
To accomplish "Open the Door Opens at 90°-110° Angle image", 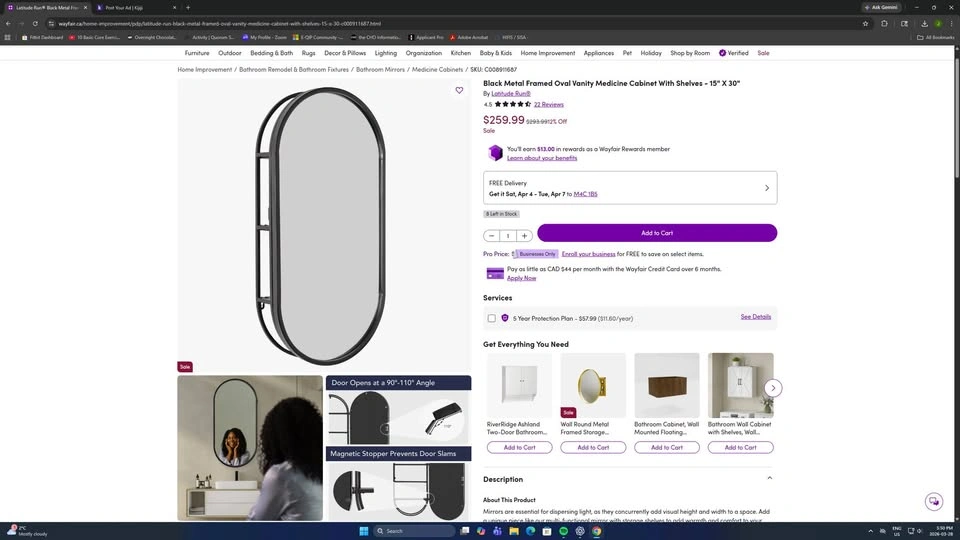I will pyautogui.click(x=399, y=410).
